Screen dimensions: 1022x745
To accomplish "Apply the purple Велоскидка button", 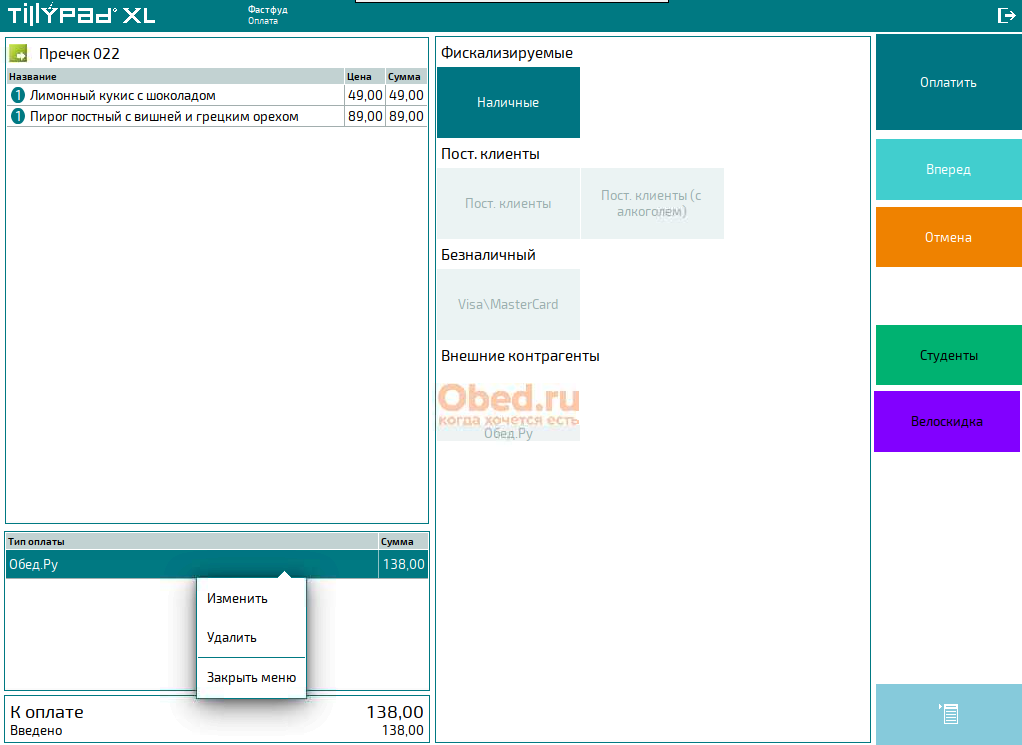I will (946, 421).
